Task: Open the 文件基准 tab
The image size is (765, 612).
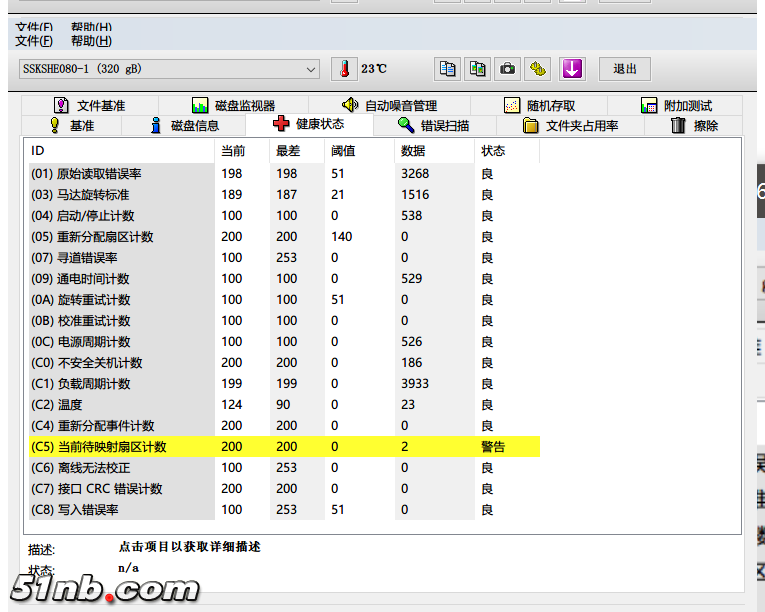Action: 89,105
